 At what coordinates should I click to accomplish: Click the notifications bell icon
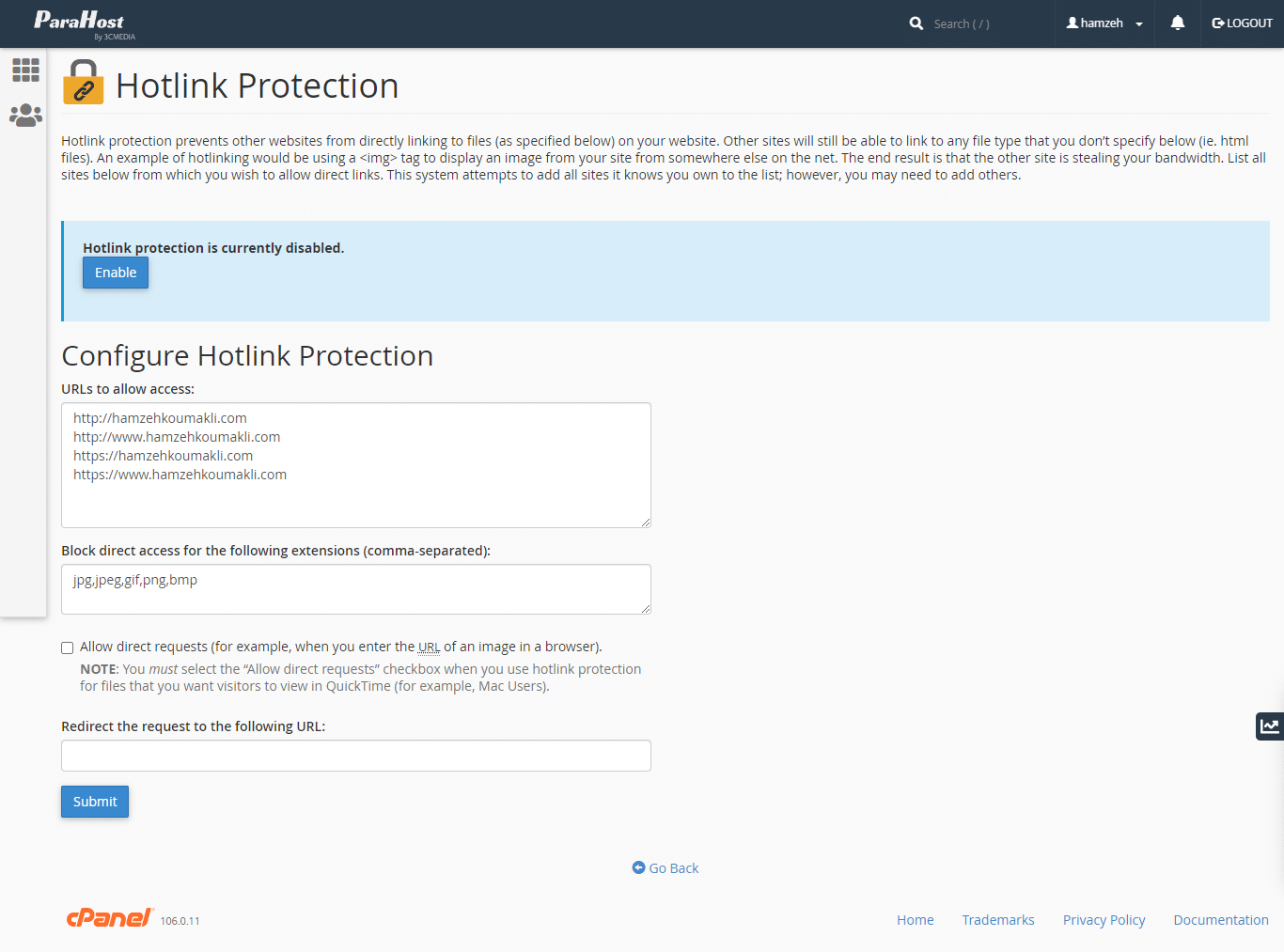(1177, 23)
